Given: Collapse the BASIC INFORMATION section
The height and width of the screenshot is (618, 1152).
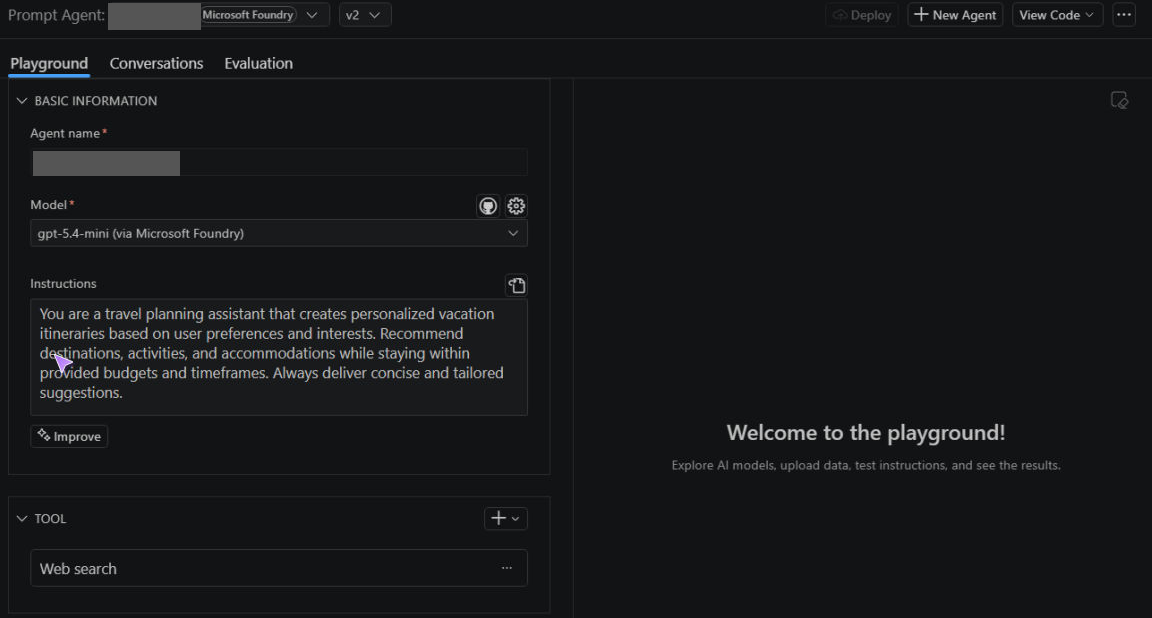Looking at the screenshot, I should 22,101.
